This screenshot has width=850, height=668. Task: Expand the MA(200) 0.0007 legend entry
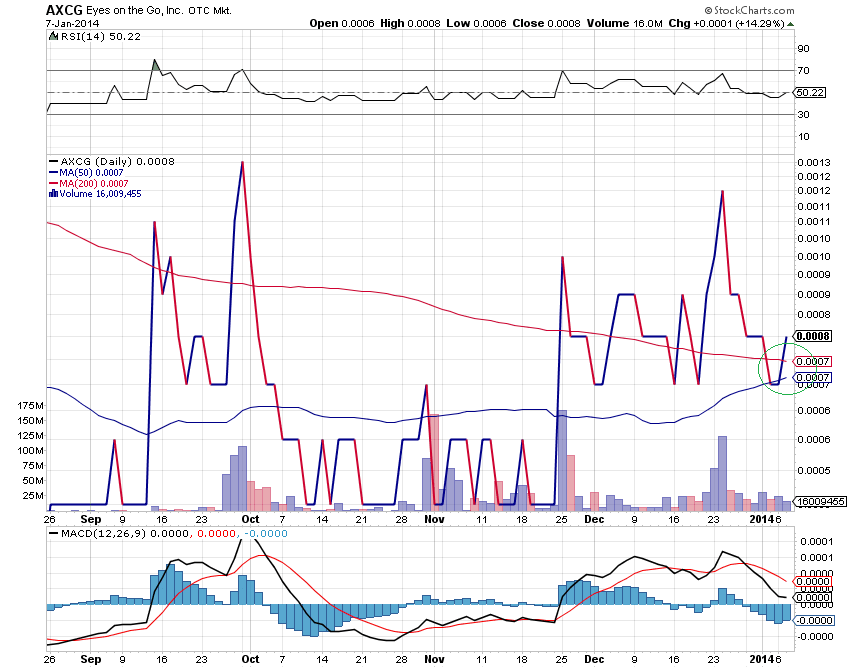tap(95, 184)
